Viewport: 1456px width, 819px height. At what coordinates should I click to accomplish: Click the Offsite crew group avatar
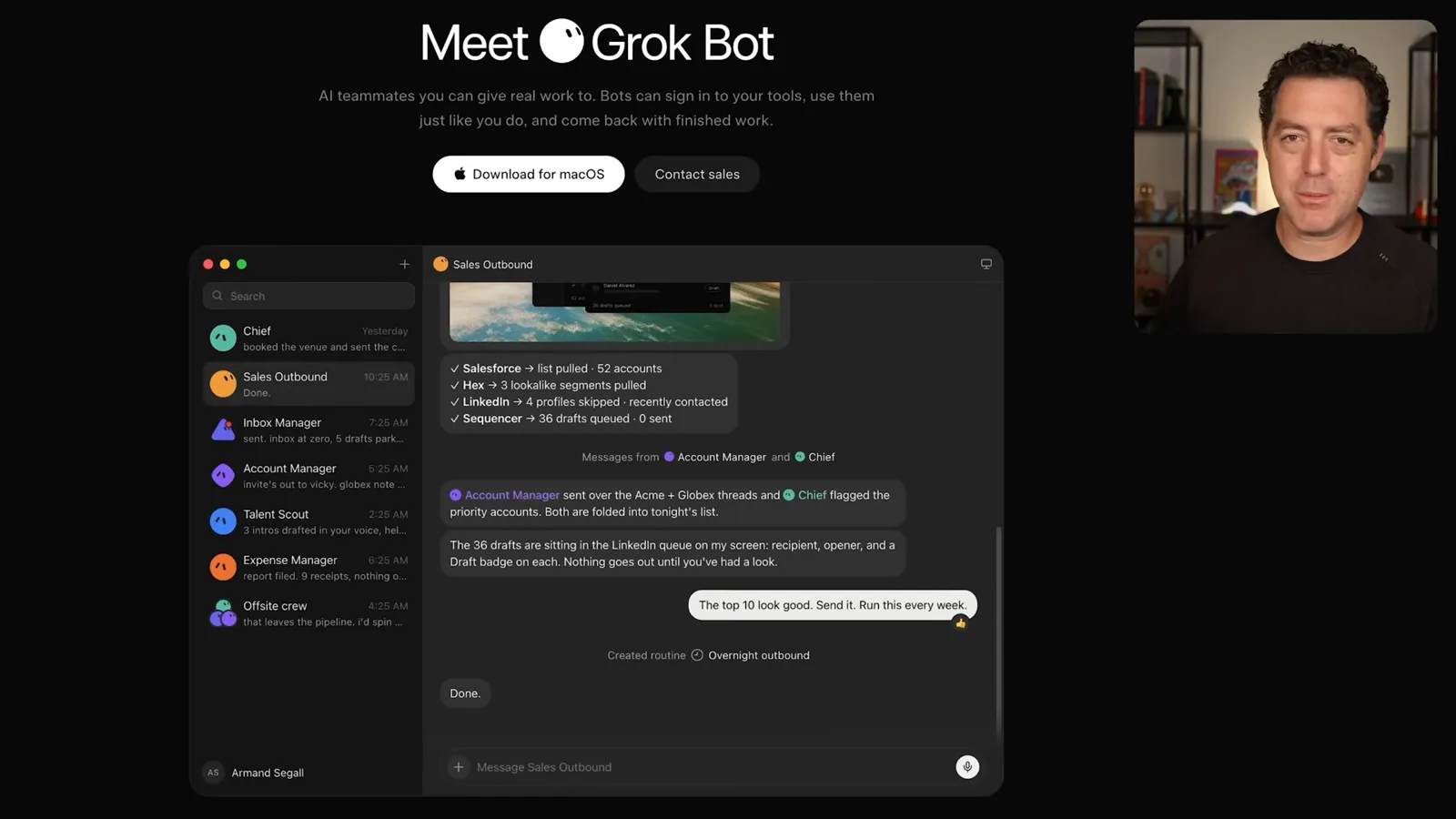tap(223, 613)
